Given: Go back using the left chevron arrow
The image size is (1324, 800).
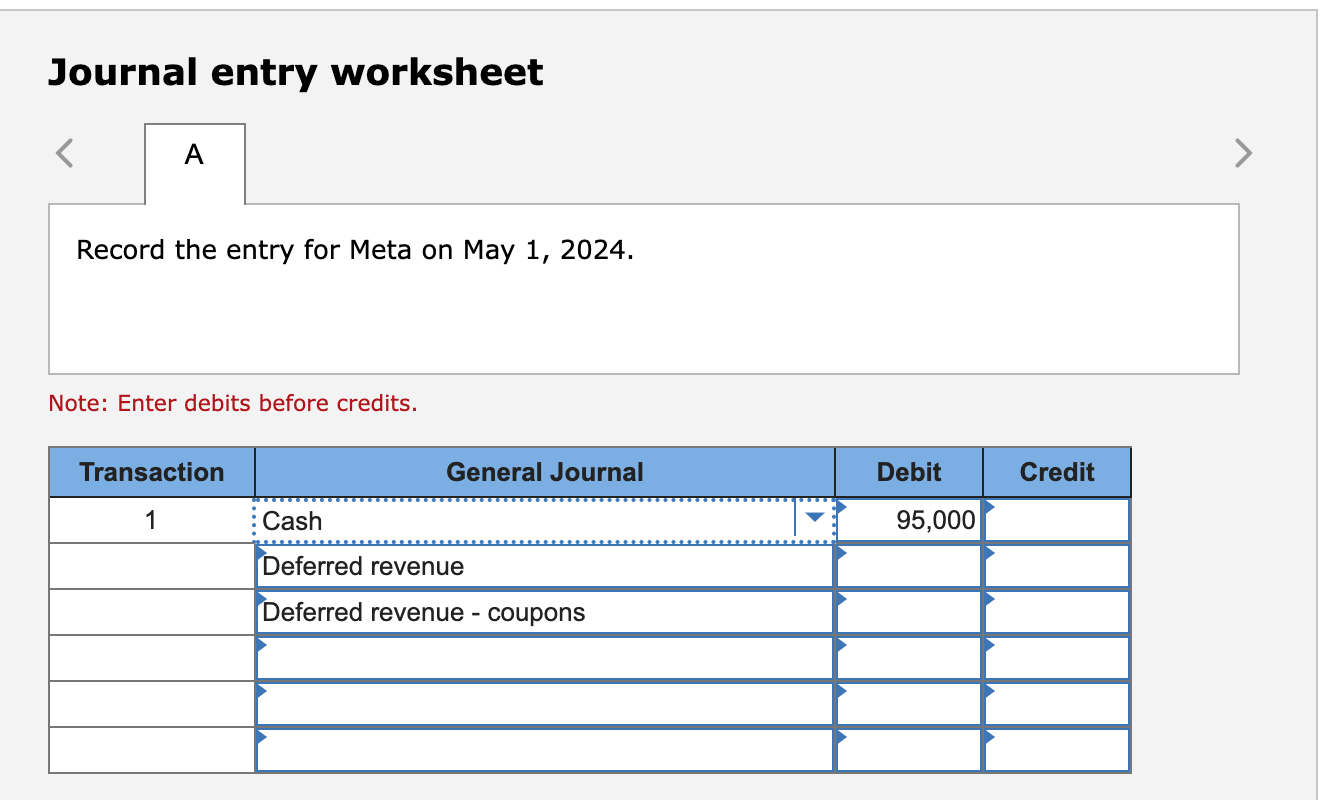Looking at the screenshot, I should 64,153.
